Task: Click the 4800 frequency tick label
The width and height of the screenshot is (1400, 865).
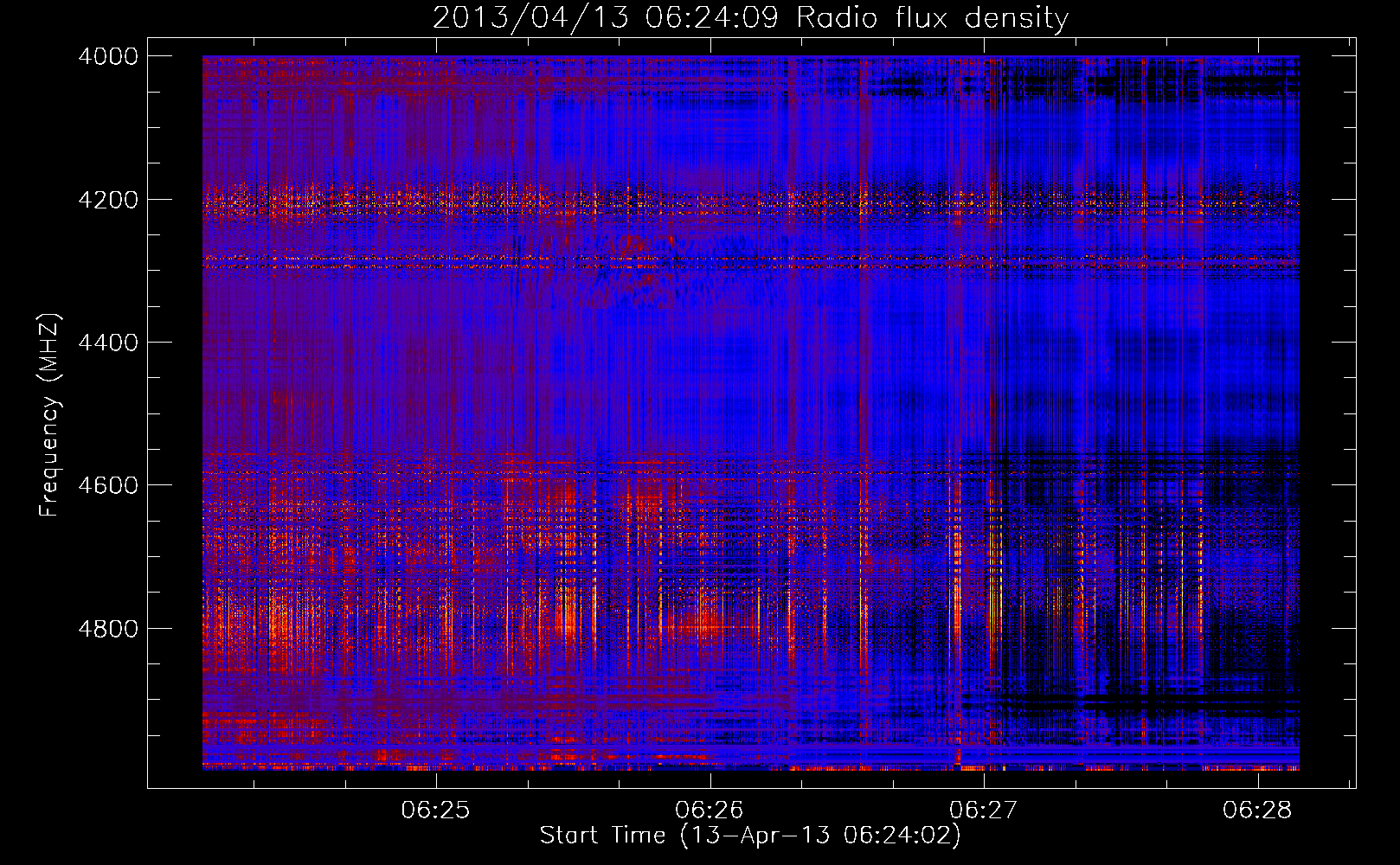Action: [108, 629]
